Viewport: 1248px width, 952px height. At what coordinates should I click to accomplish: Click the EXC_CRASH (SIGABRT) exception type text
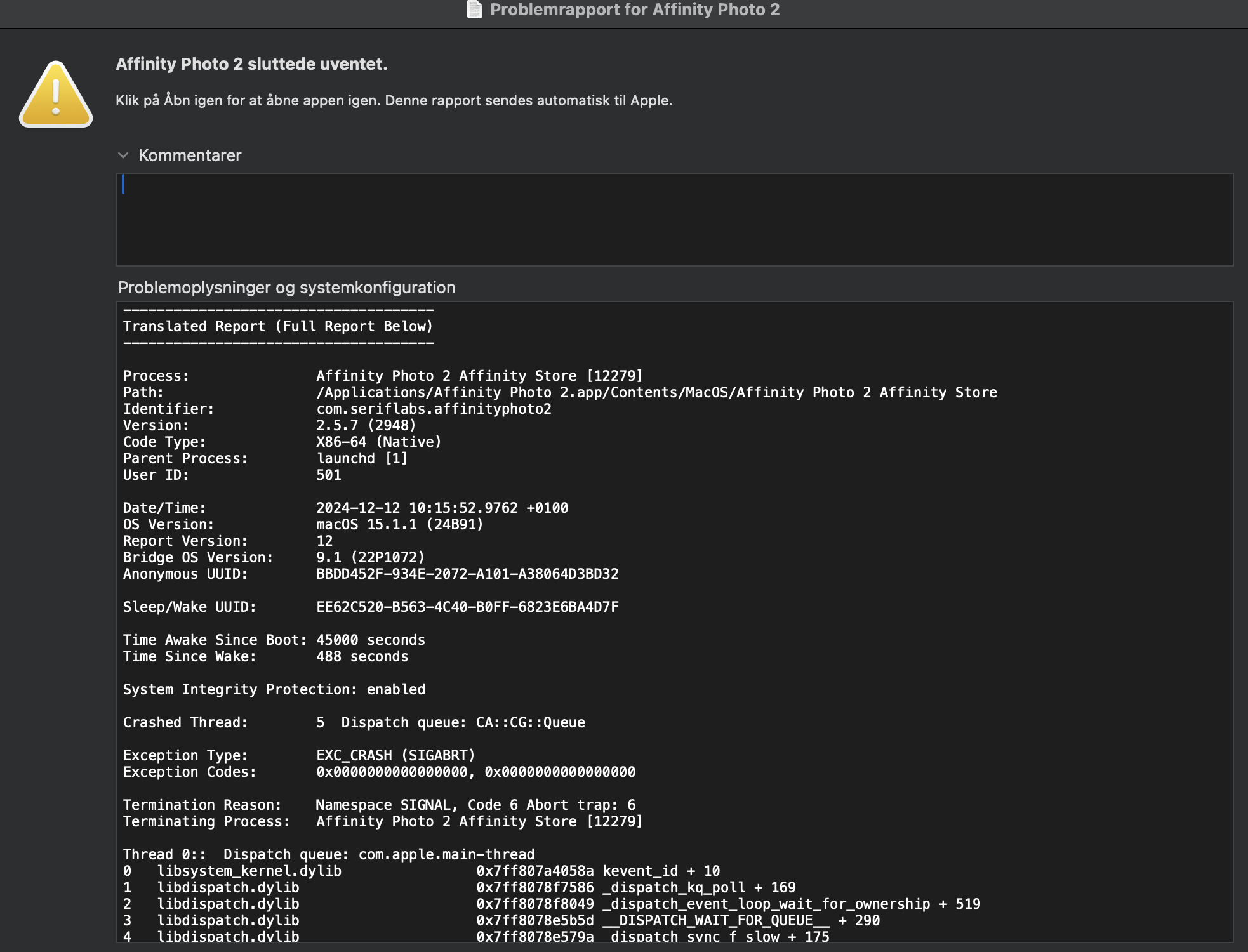pos(395,755)
